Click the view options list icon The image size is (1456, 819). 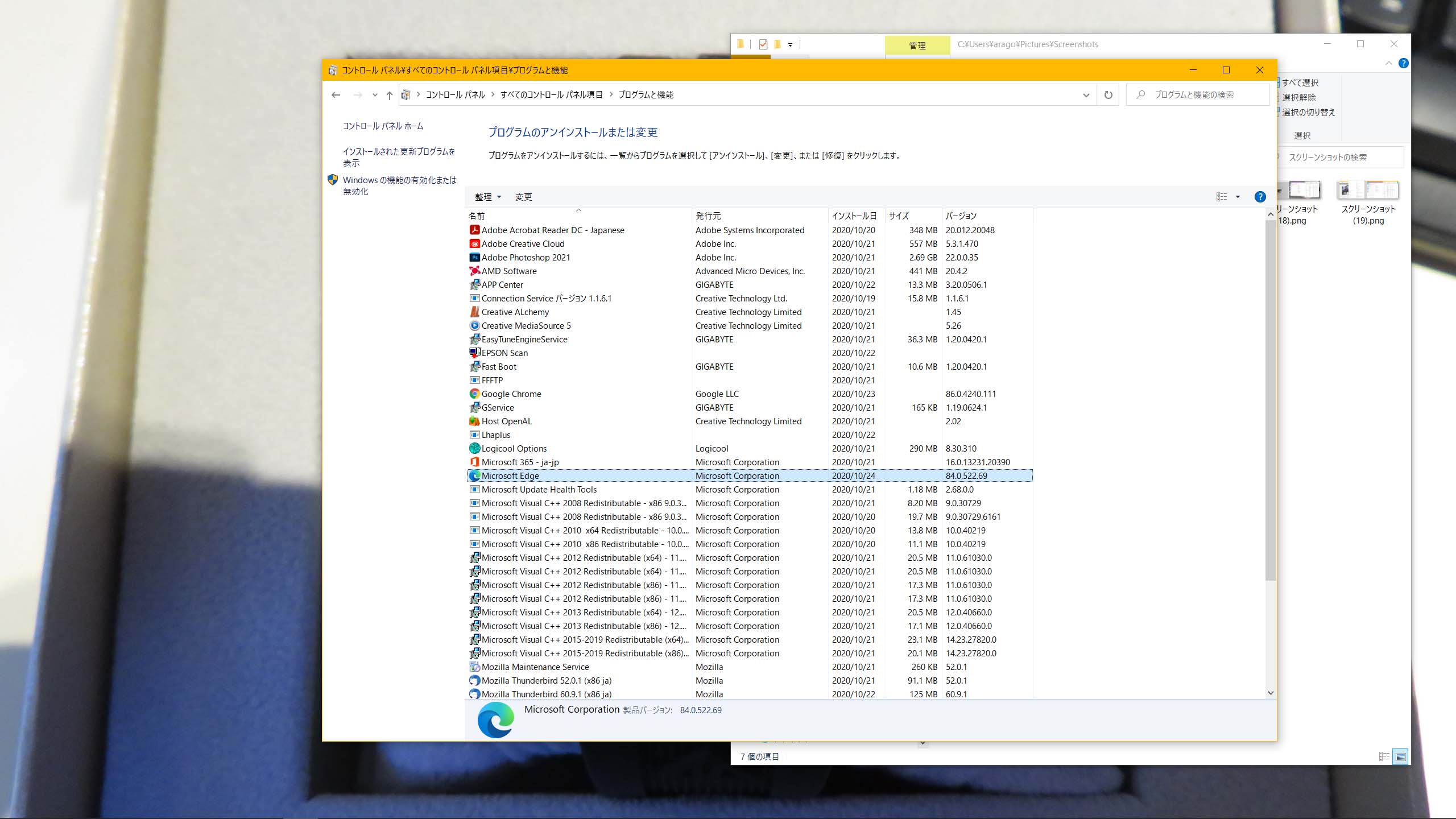1222,197
